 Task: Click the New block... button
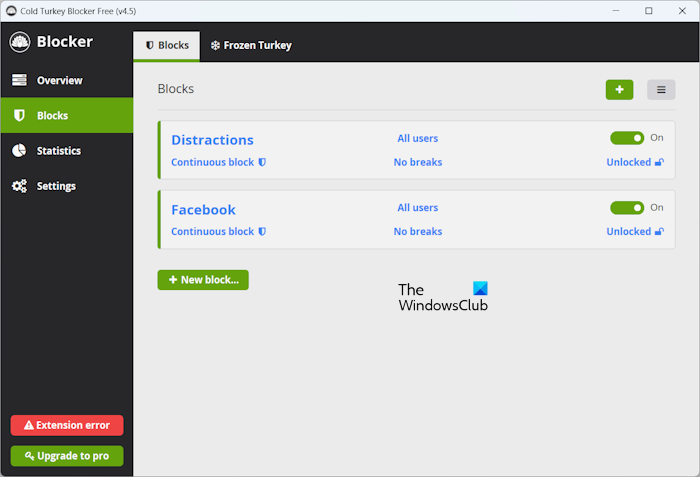[x=203, y=280]
